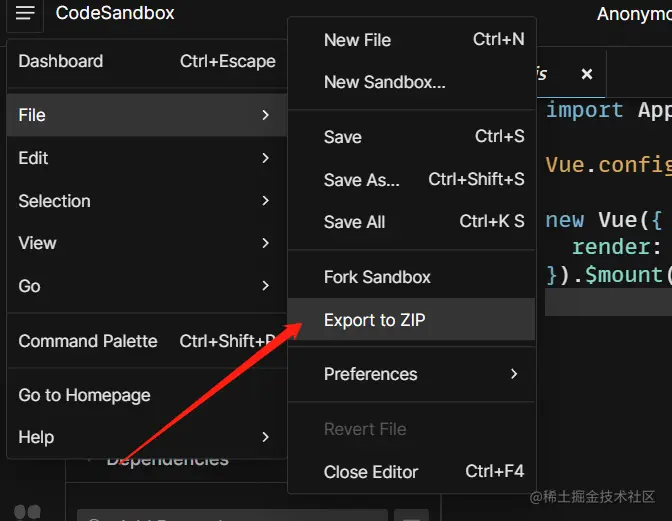Screen dimensions: 672x521
Task: Click the import line in code editor
Action: click(x=609, y=111)
